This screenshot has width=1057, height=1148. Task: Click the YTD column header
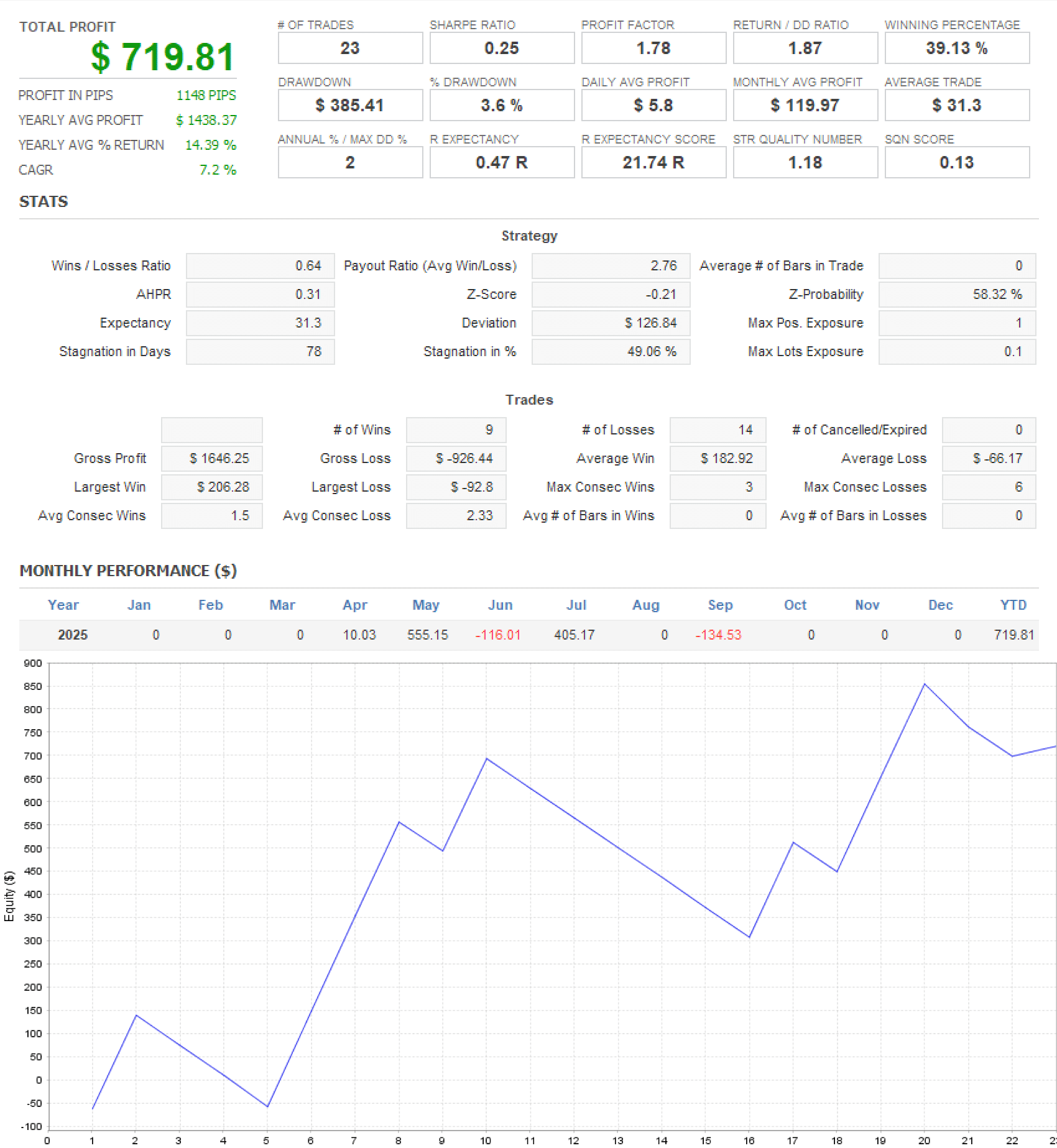coord(1013,605)
